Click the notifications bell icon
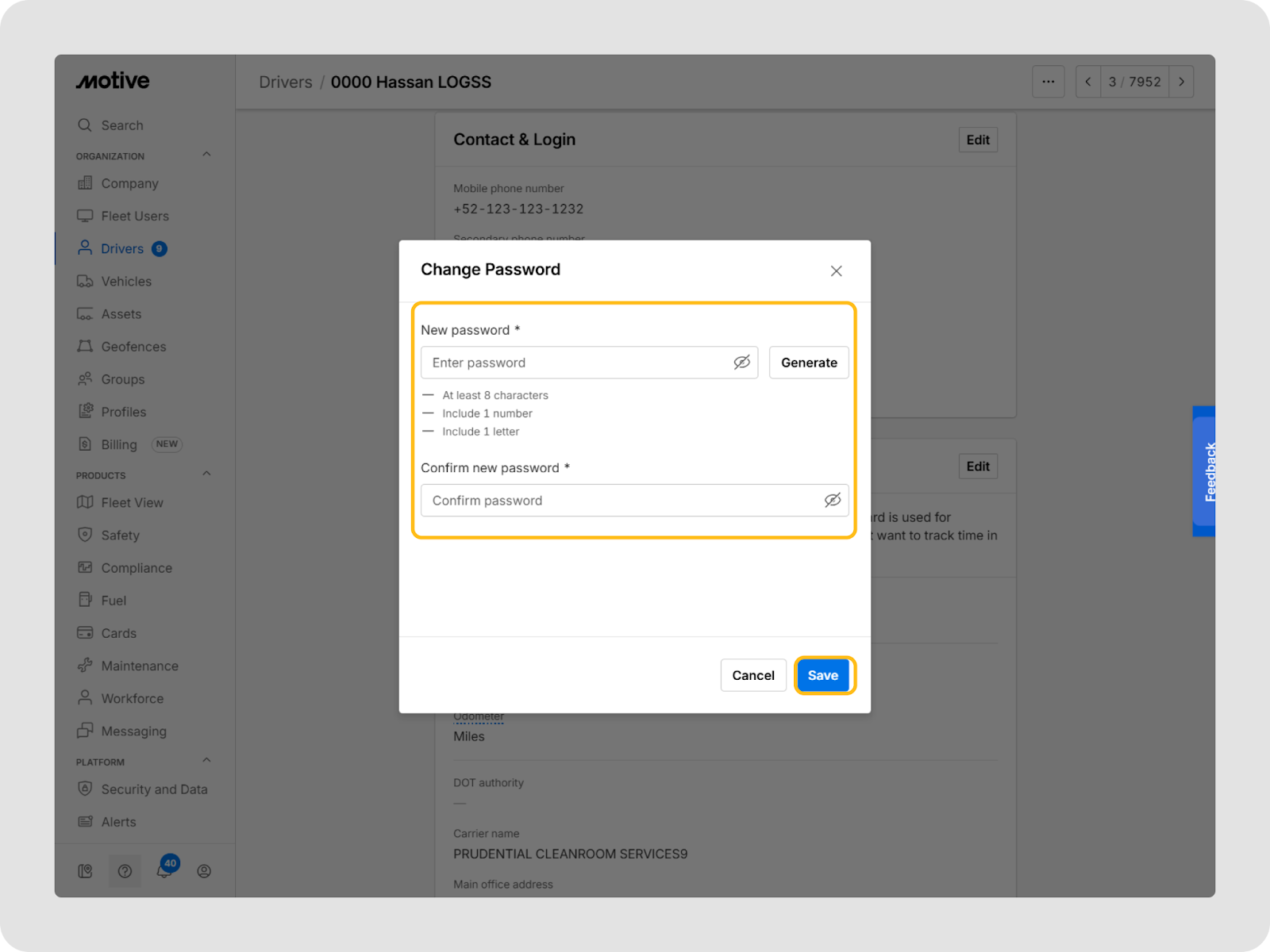This screenshot has height=952, width=1270. click(164, 871)
